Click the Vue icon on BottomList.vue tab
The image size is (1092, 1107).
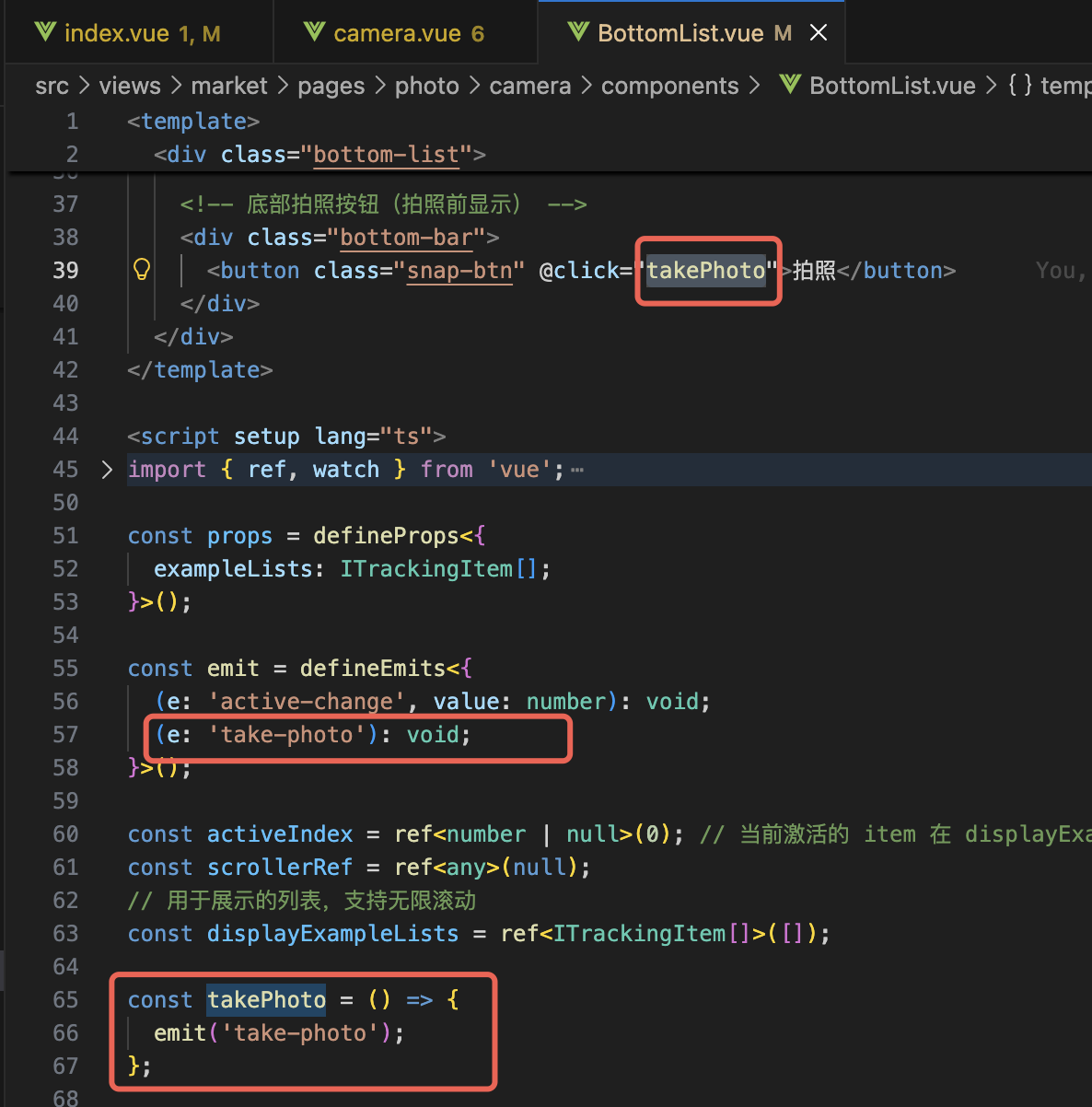[578, 33]
